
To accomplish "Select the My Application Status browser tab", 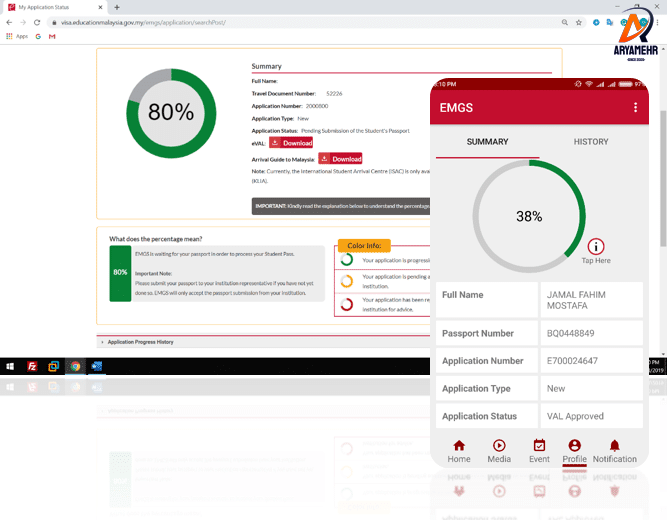I will tap(53, 7).
